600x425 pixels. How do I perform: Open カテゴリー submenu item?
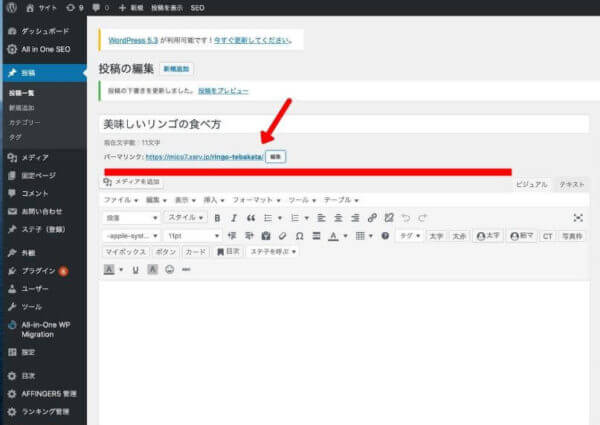24,122
